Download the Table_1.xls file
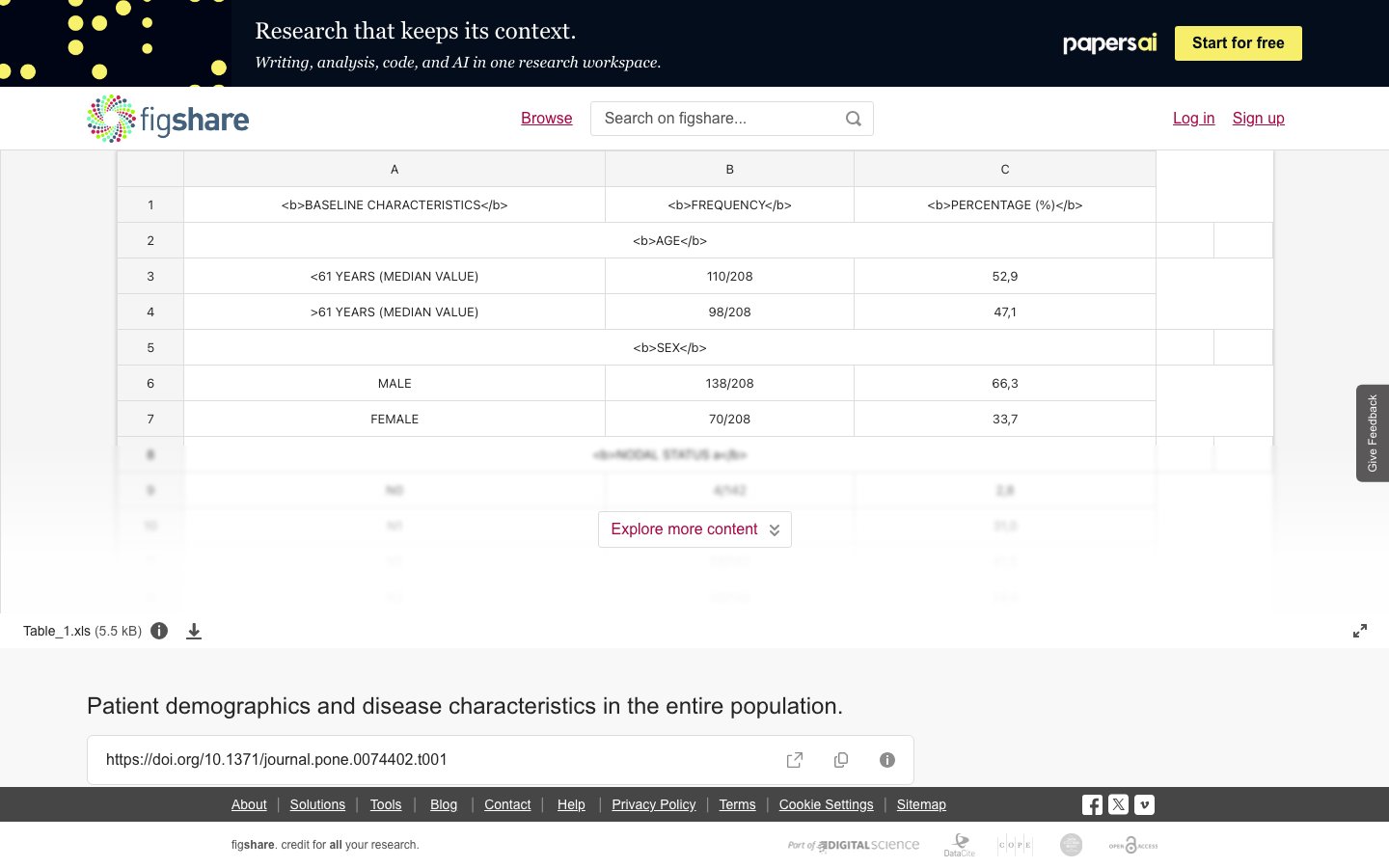This screenshot has width=1389, height=868. [194, 631]
